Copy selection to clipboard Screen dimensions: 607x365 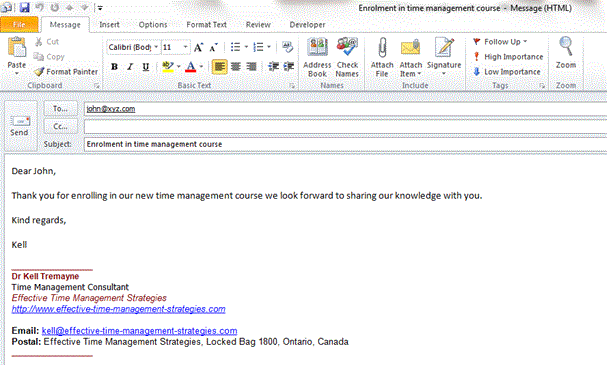click(49, 57)
